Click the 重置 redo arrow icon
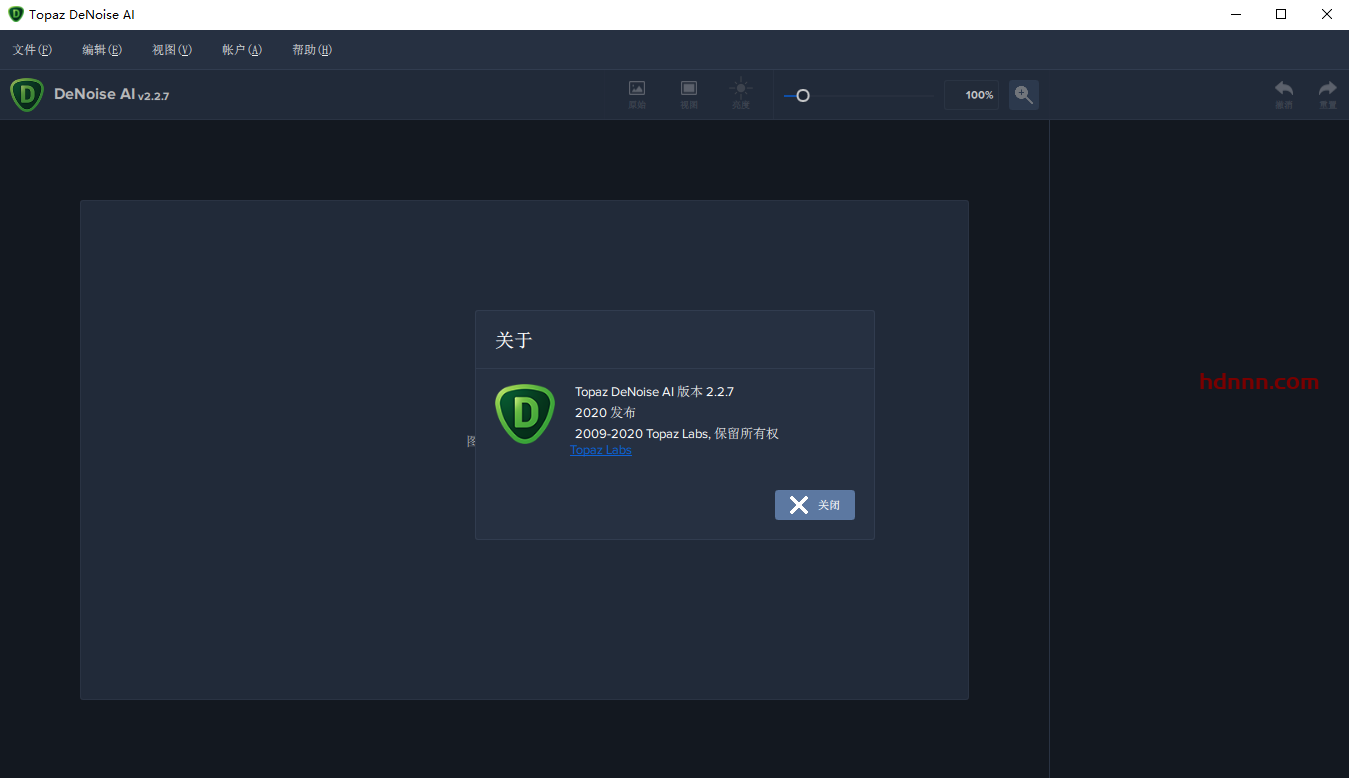 pyautogui.click(x=1328, y=94)
